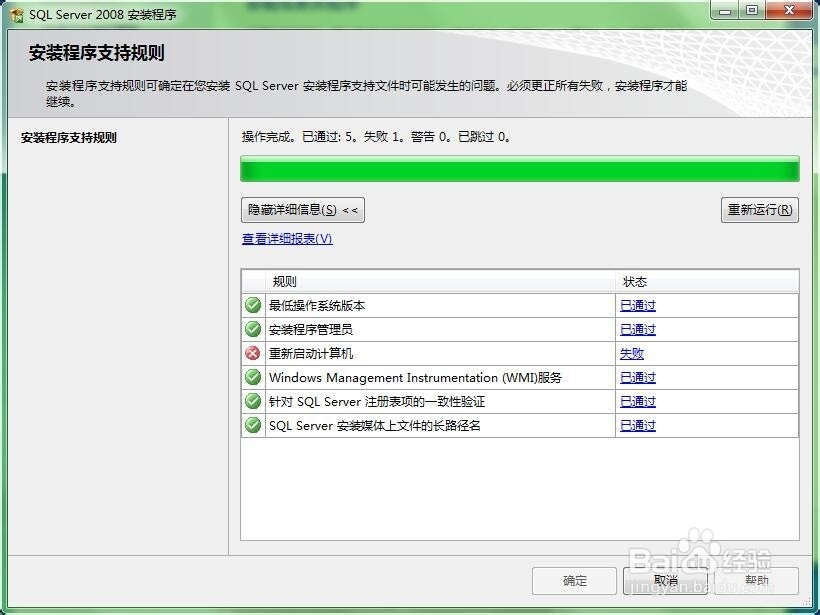Click the check icon for SQL Server 注册表项的一致性验证

tap(252, 401)
